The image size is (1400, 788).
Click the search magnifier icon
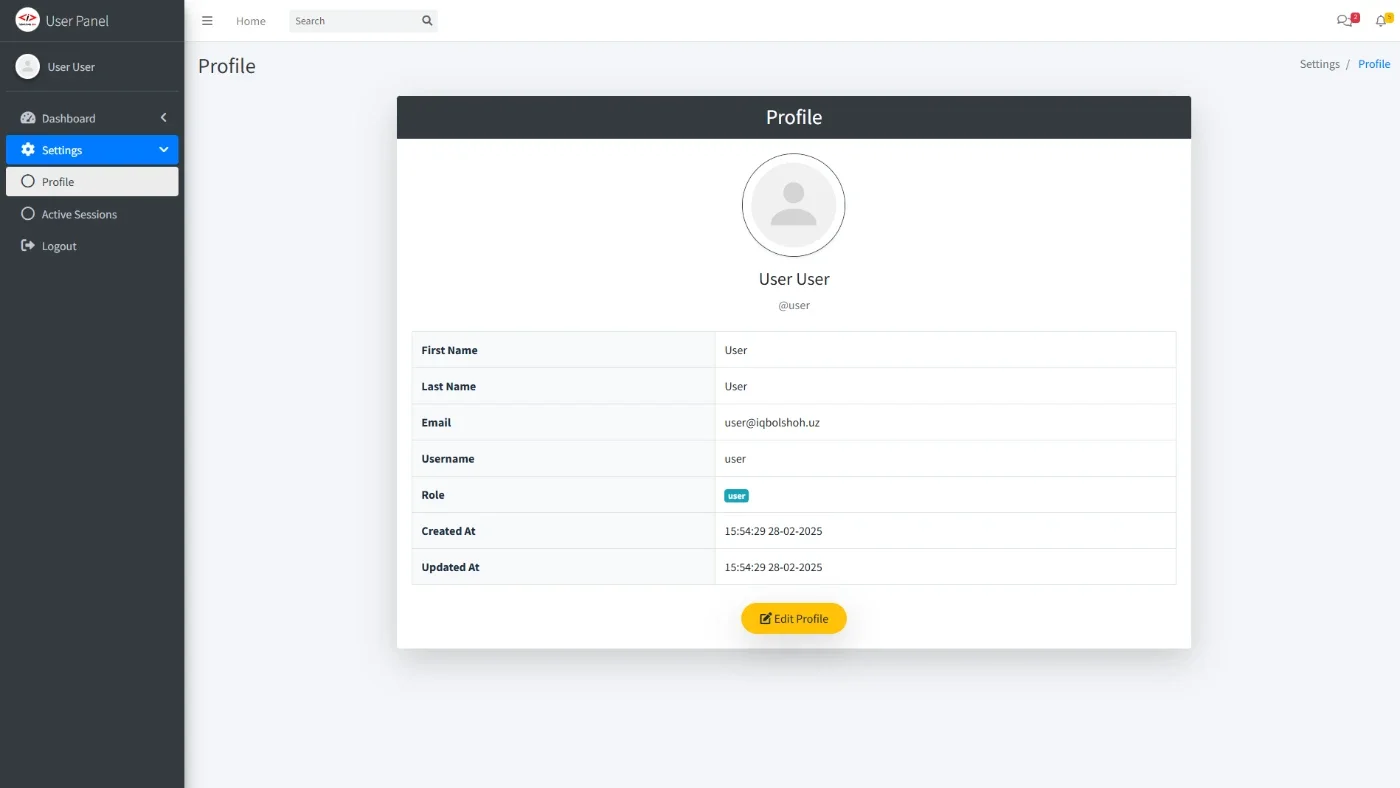click(x=427, y=21)
